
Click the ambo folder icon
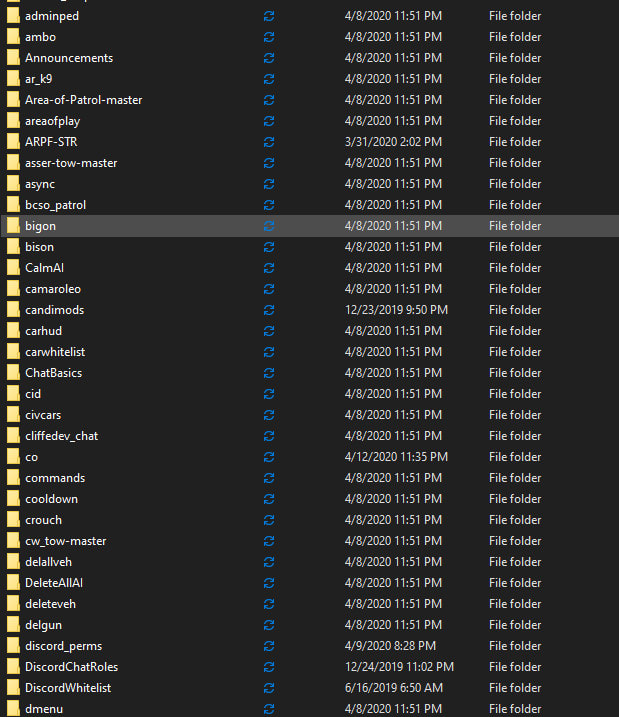[x=13, y=37]
